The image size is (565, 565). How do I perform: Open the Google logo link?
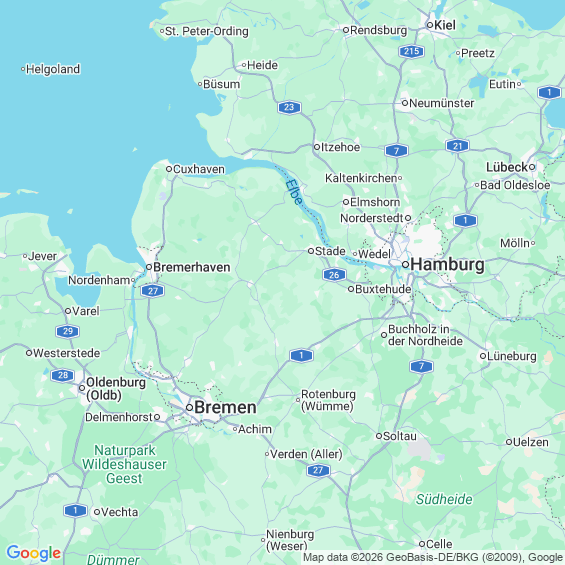click(34, 553)
